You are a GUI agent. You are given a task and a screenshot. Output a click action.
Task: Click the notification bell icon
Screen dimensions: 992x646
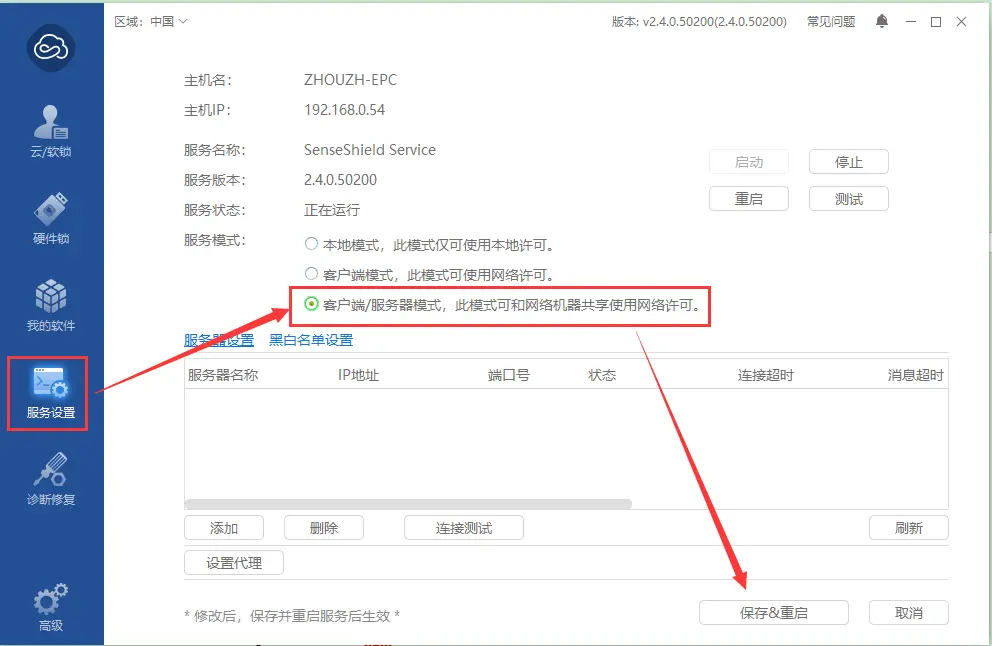881,21
